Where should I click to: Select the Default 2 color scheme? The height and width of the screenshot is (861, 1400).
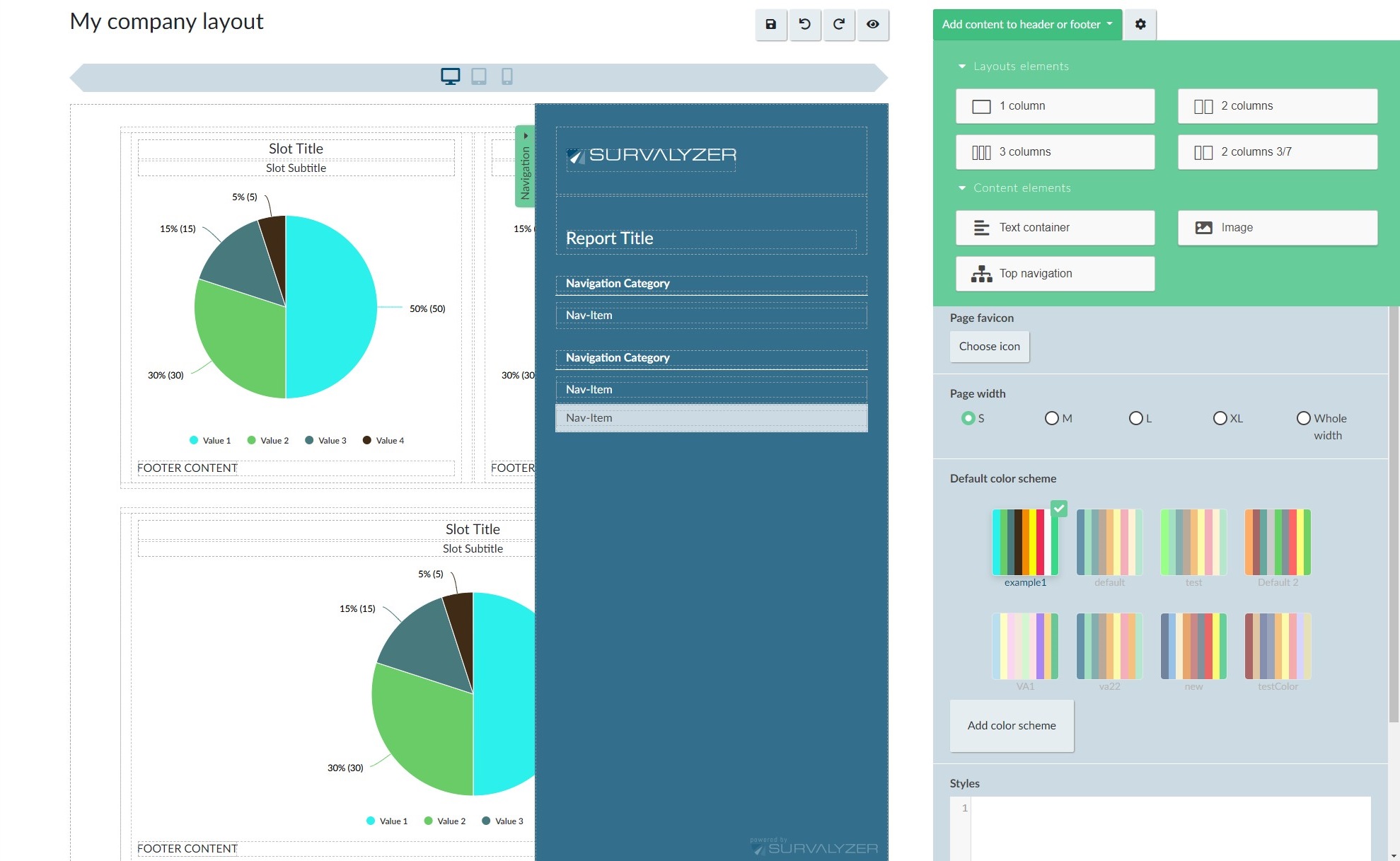pos(1277,543)
